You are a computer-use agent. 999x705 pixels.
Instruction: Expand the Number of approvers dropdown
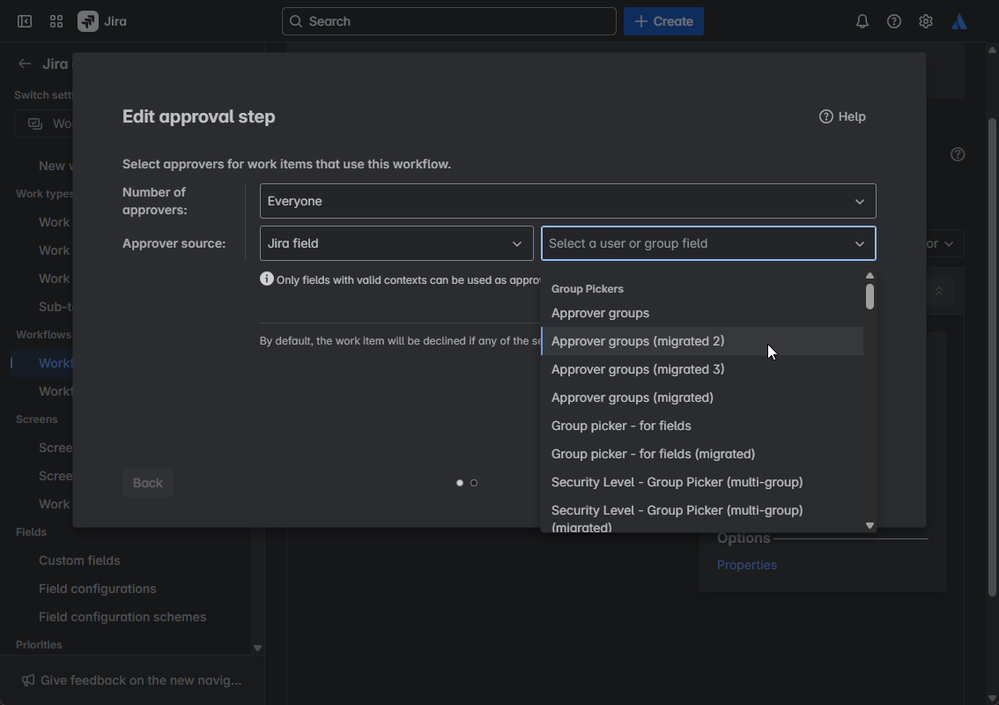coord(567,201)
